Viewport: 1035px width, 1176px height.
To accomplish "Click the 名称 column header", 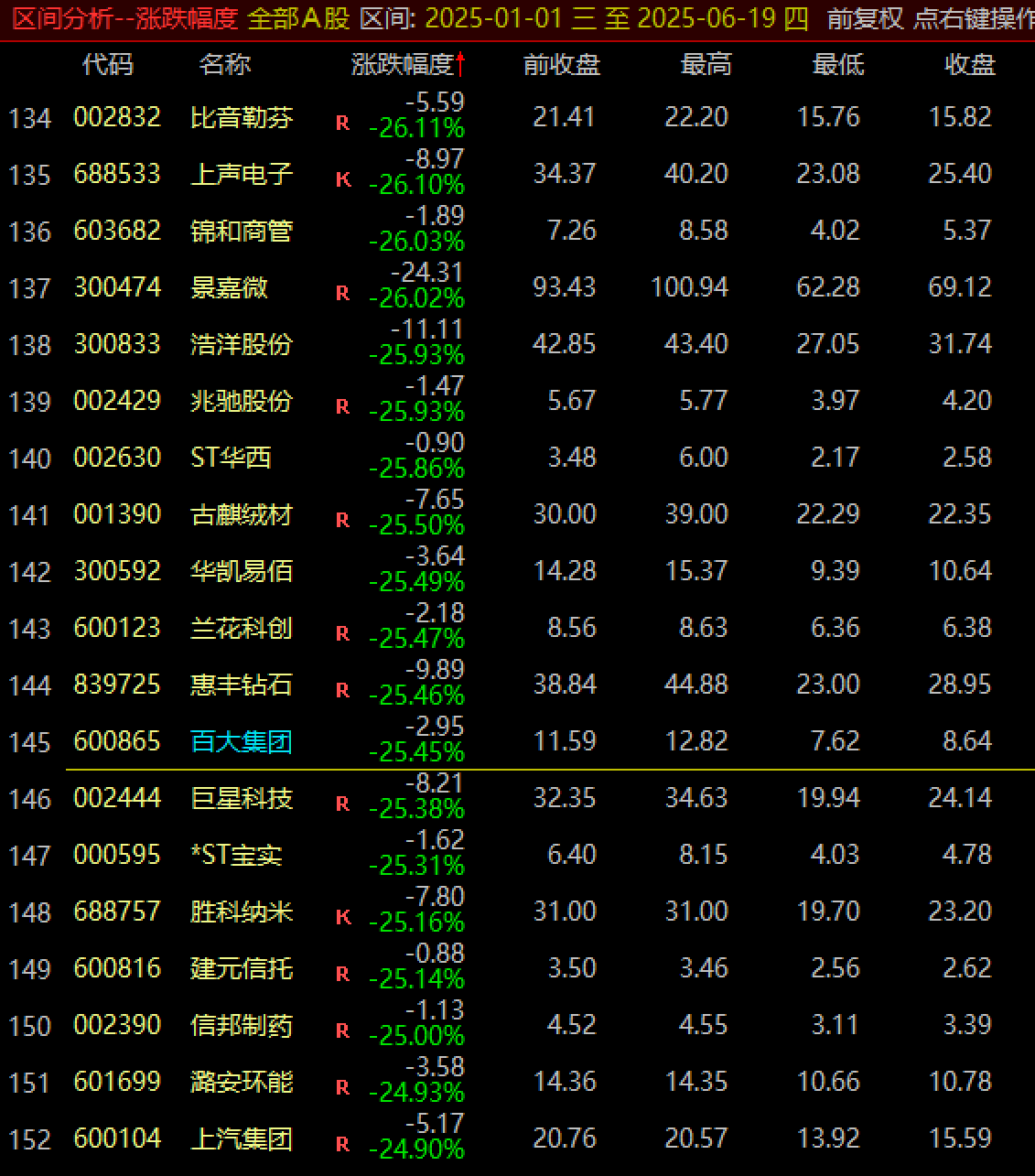I will [x=225, y=64].
